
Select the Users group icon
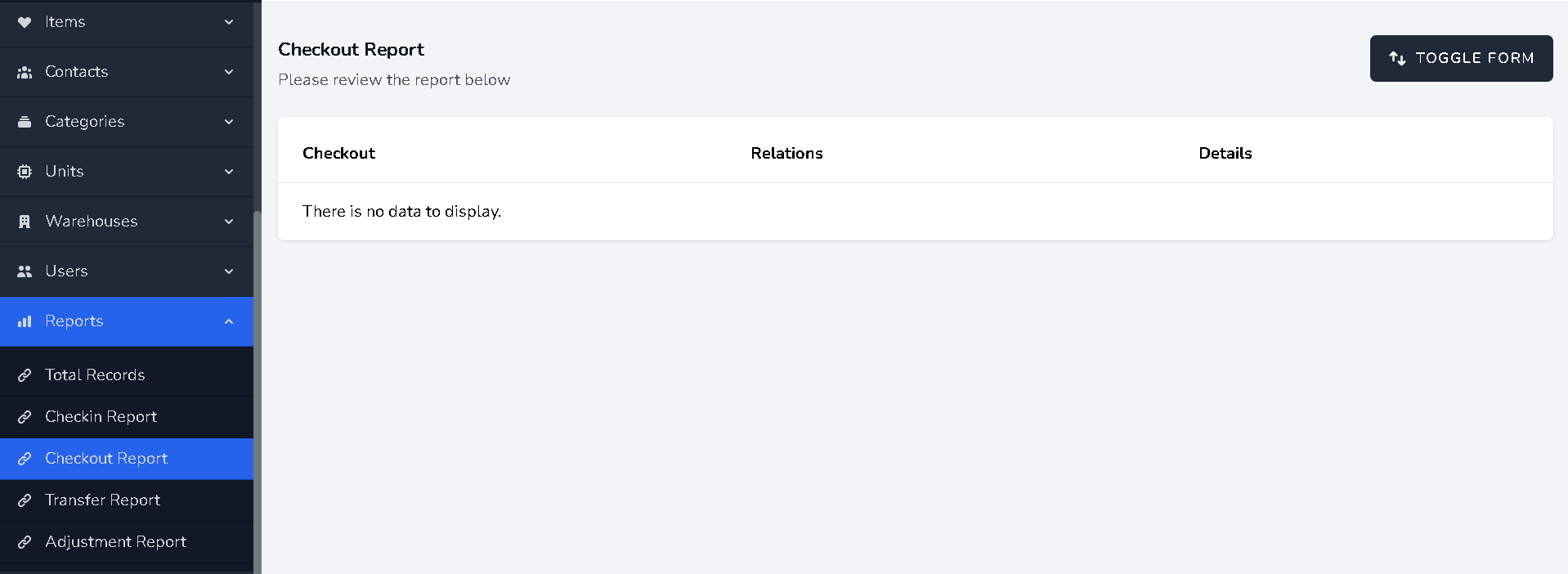coord(24,271)
